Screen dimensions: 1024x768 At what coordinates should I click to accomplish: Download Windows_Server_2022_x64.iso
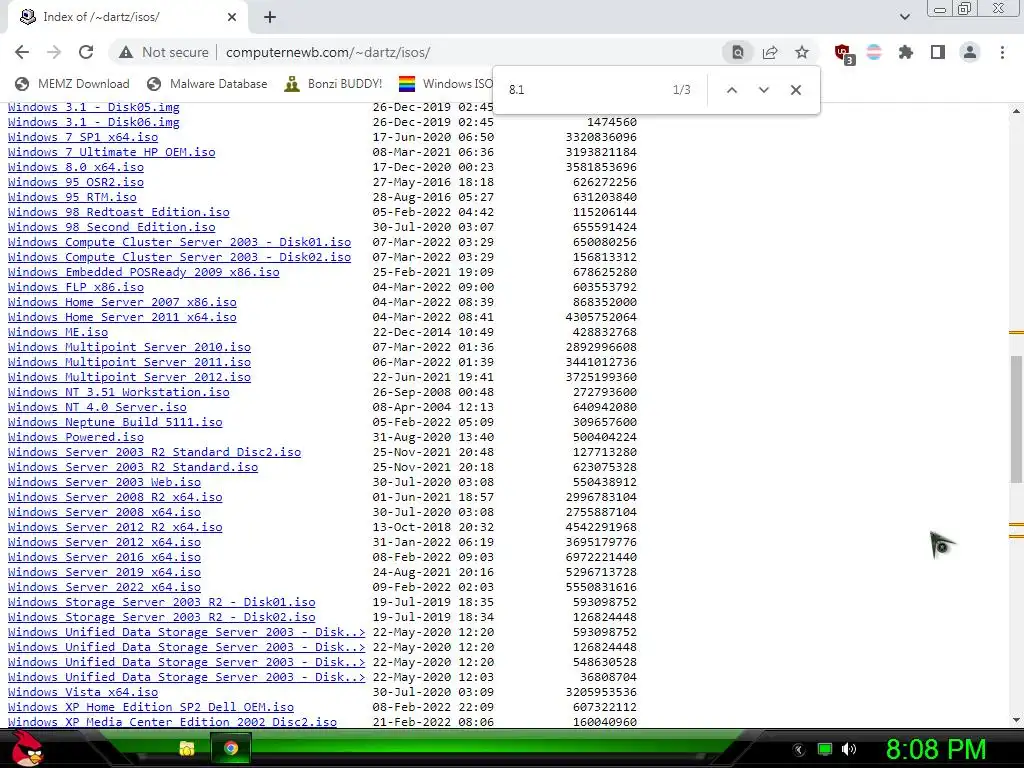tap(104, 587)
